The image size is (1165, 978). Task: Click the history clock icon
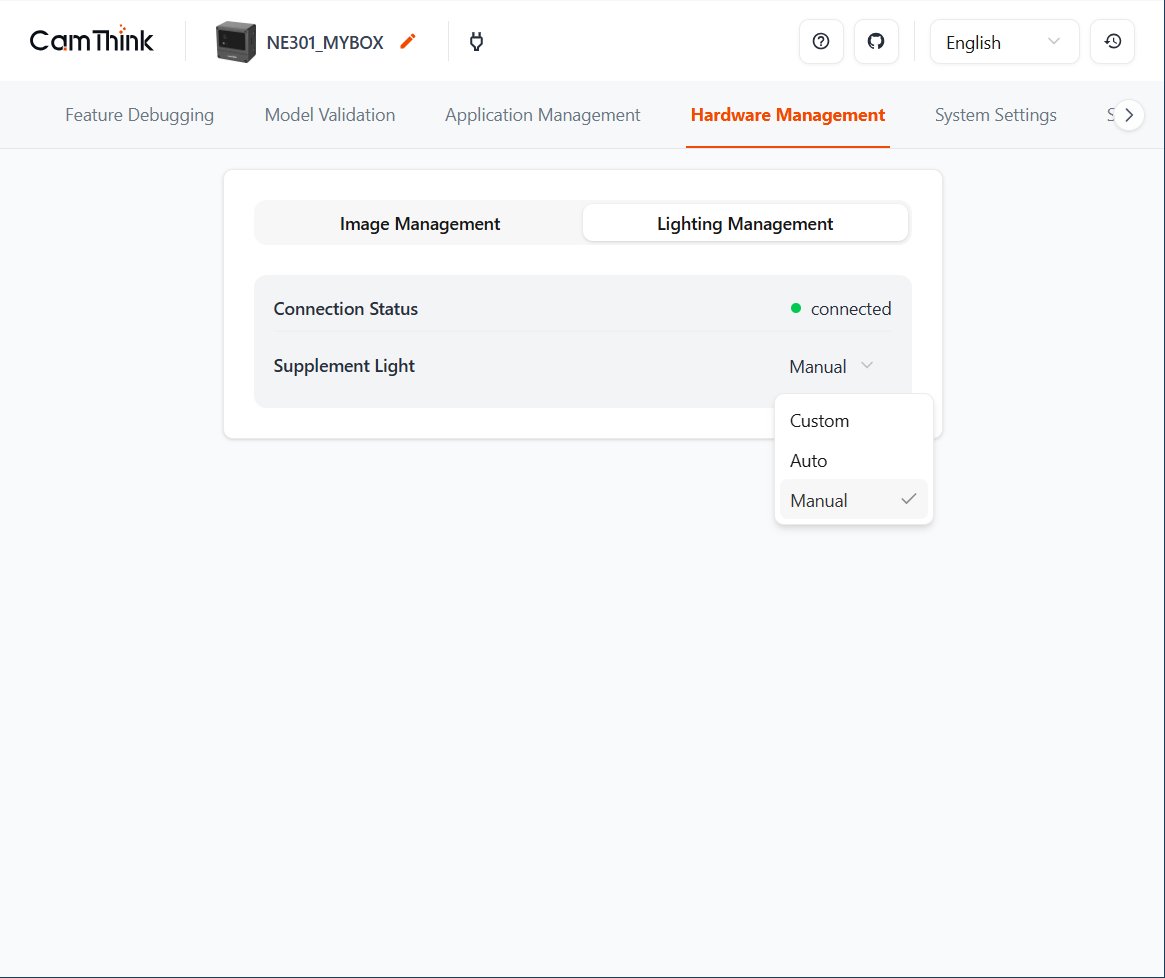tap(1112, 42)
